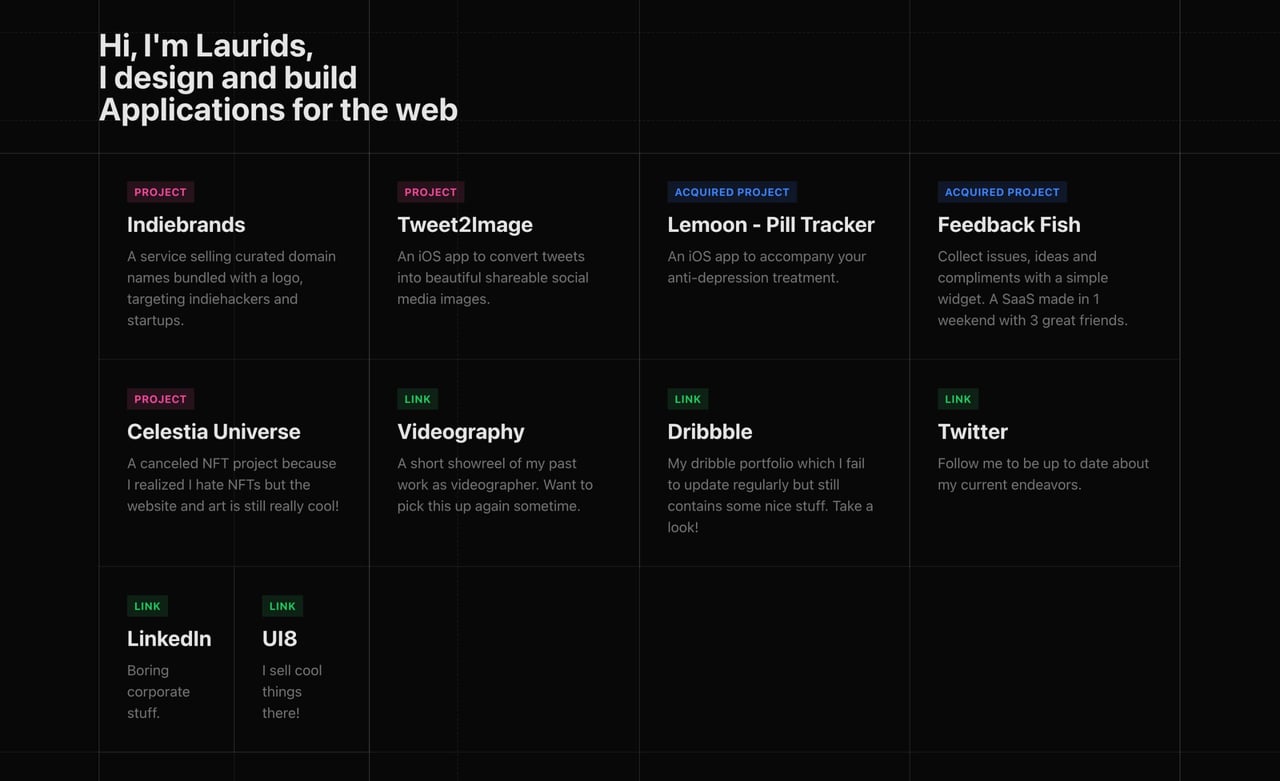The height and width of the screenshot is (781, 1280).
Task: Click the LINK badge on Twitter
Action: click(x=958, y=398)
